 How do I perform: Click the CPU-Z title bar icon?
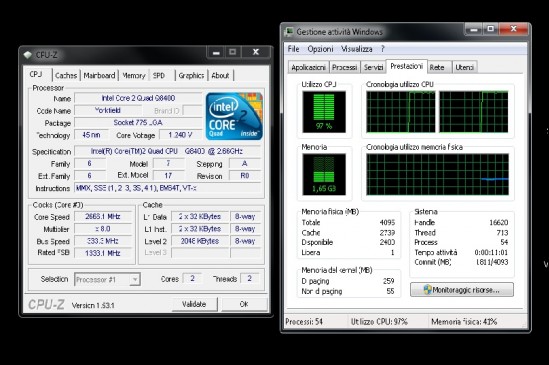click(28, 55)
